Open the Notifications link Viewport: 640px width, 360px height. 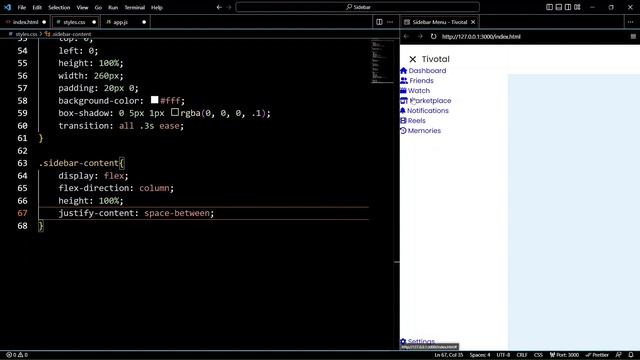[428, 111]
